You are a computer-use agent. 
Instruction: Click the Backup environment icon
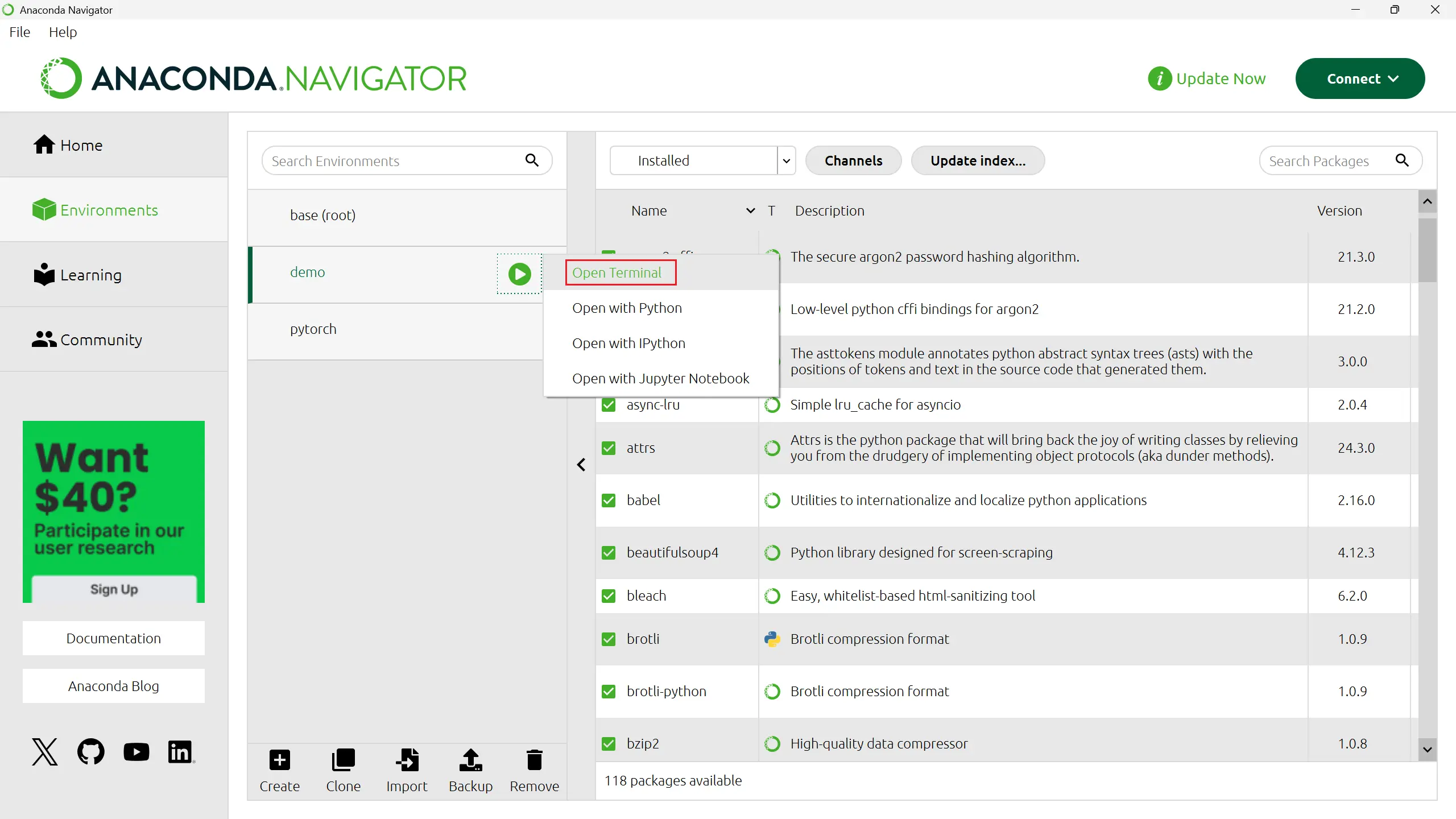point(470,760)
